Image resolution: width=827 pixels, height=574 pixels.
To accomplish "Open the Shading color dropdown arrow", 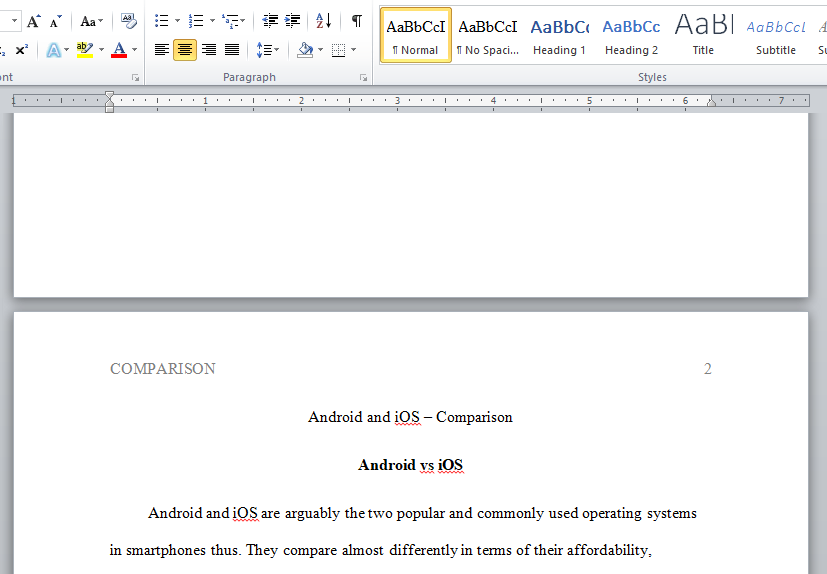I will coord(320,50).
